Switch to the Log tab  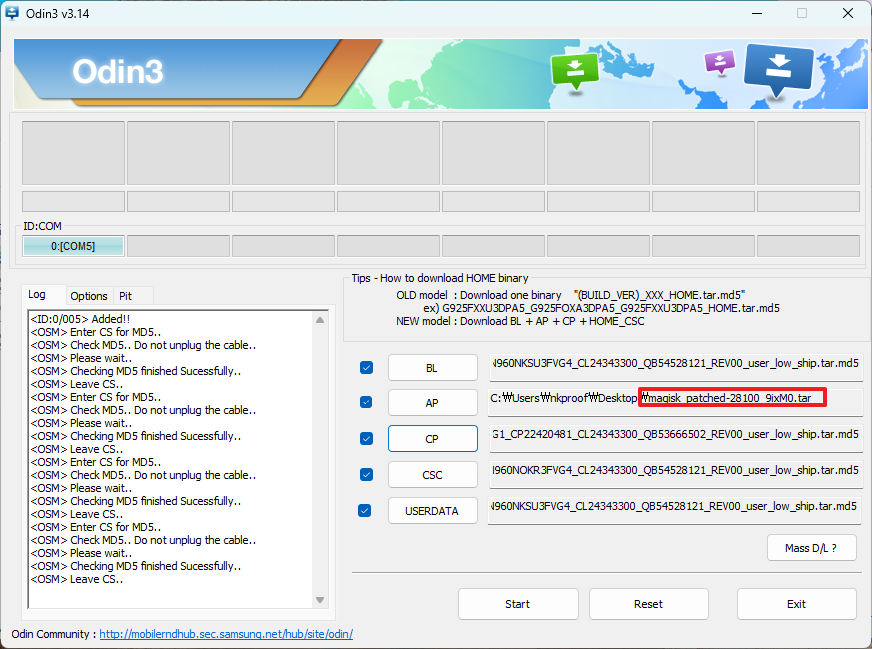point(43,295)
